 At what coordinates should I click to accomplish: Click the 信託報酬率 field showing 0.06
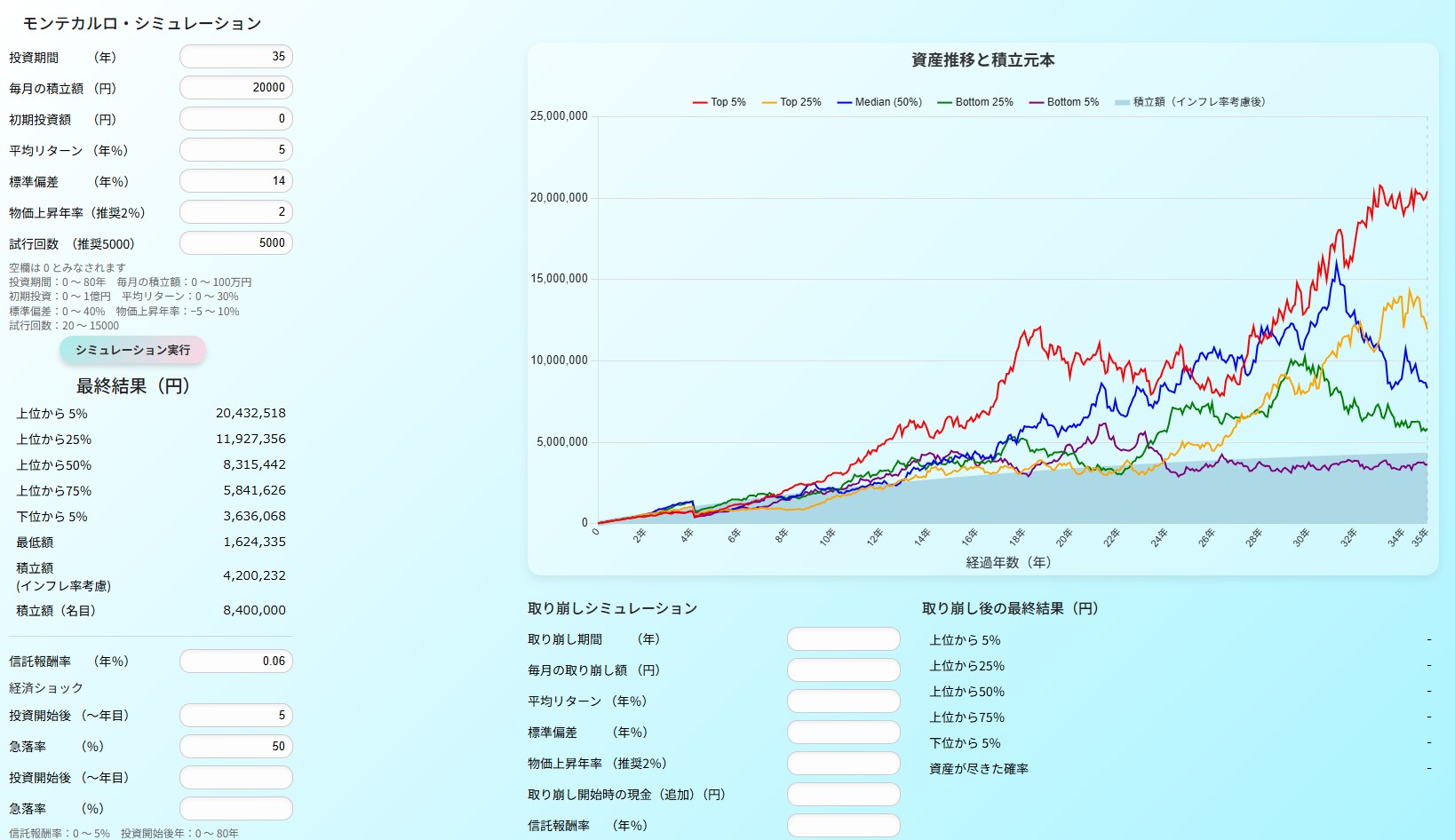tap(236, 662)
